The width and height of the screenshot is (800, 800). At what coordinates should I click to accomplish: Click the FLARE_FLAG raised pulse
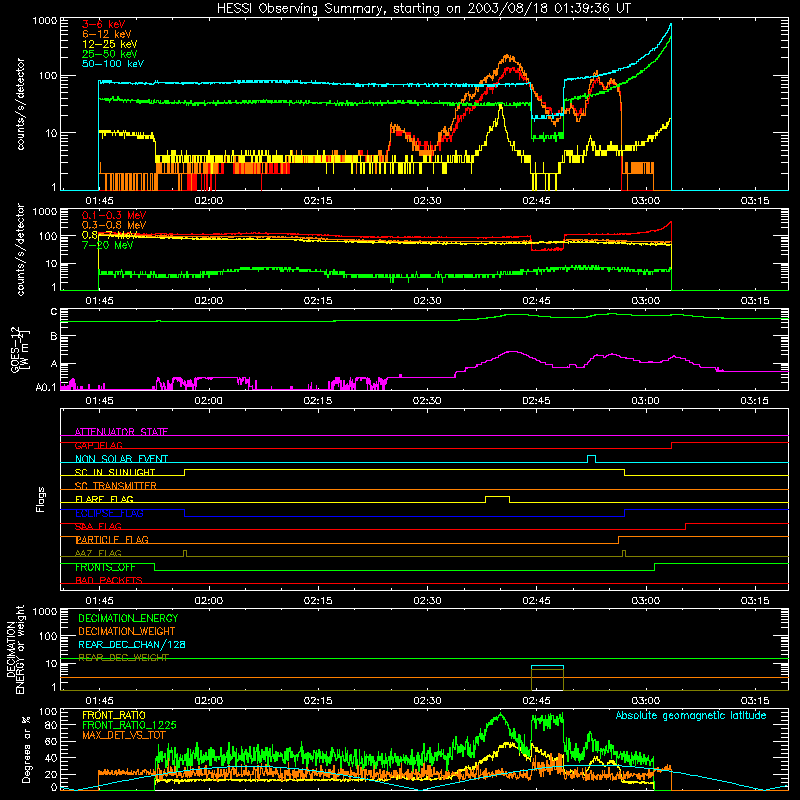pos(497,499)
